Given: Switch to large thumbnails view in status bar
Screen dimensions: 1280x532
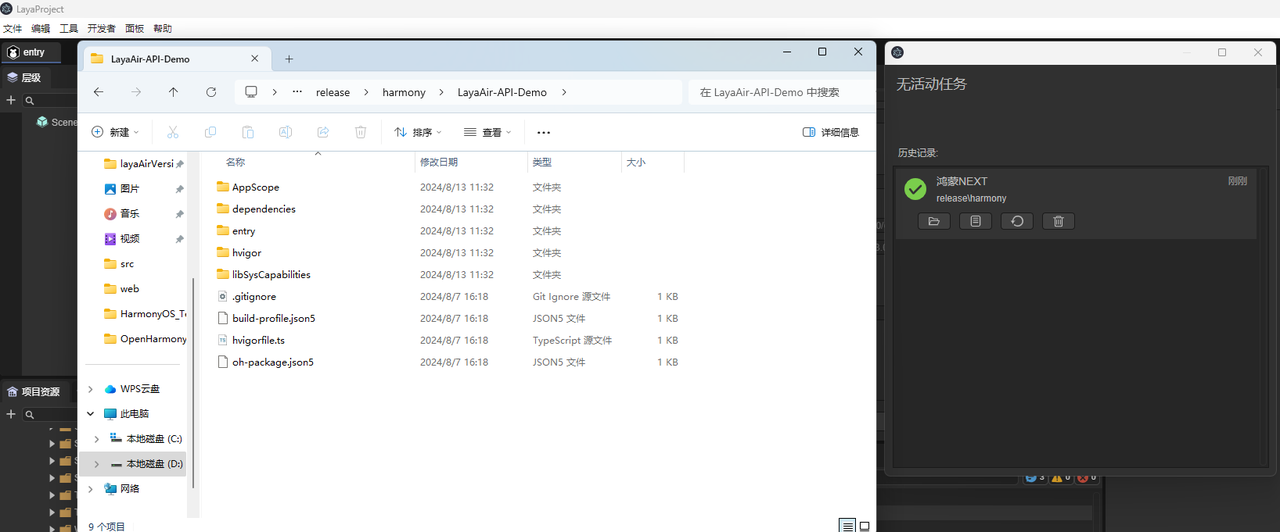Looking at the screenshot, I should (865, 525).
